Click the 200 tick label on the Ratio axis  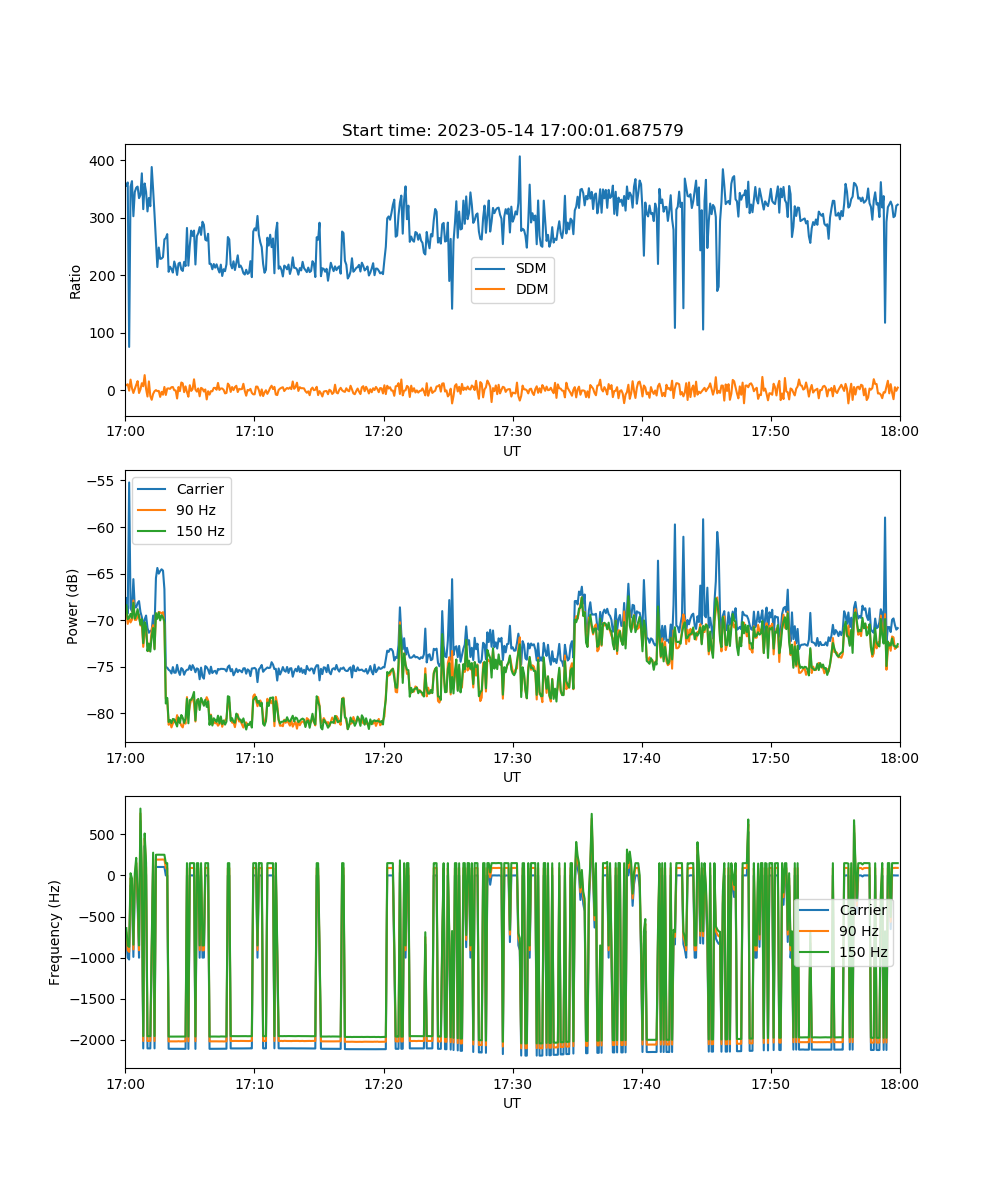tap(104, 276)
